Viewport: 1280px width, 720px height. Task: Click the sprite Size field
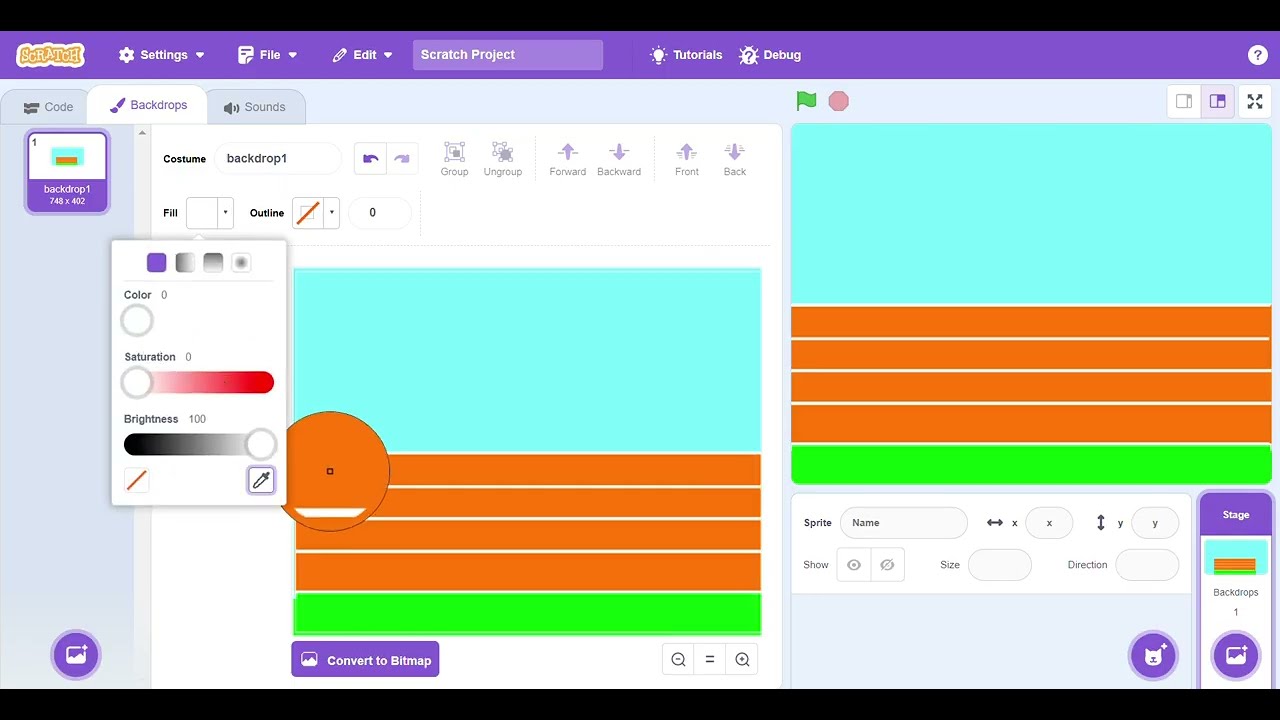click(999, 565)
